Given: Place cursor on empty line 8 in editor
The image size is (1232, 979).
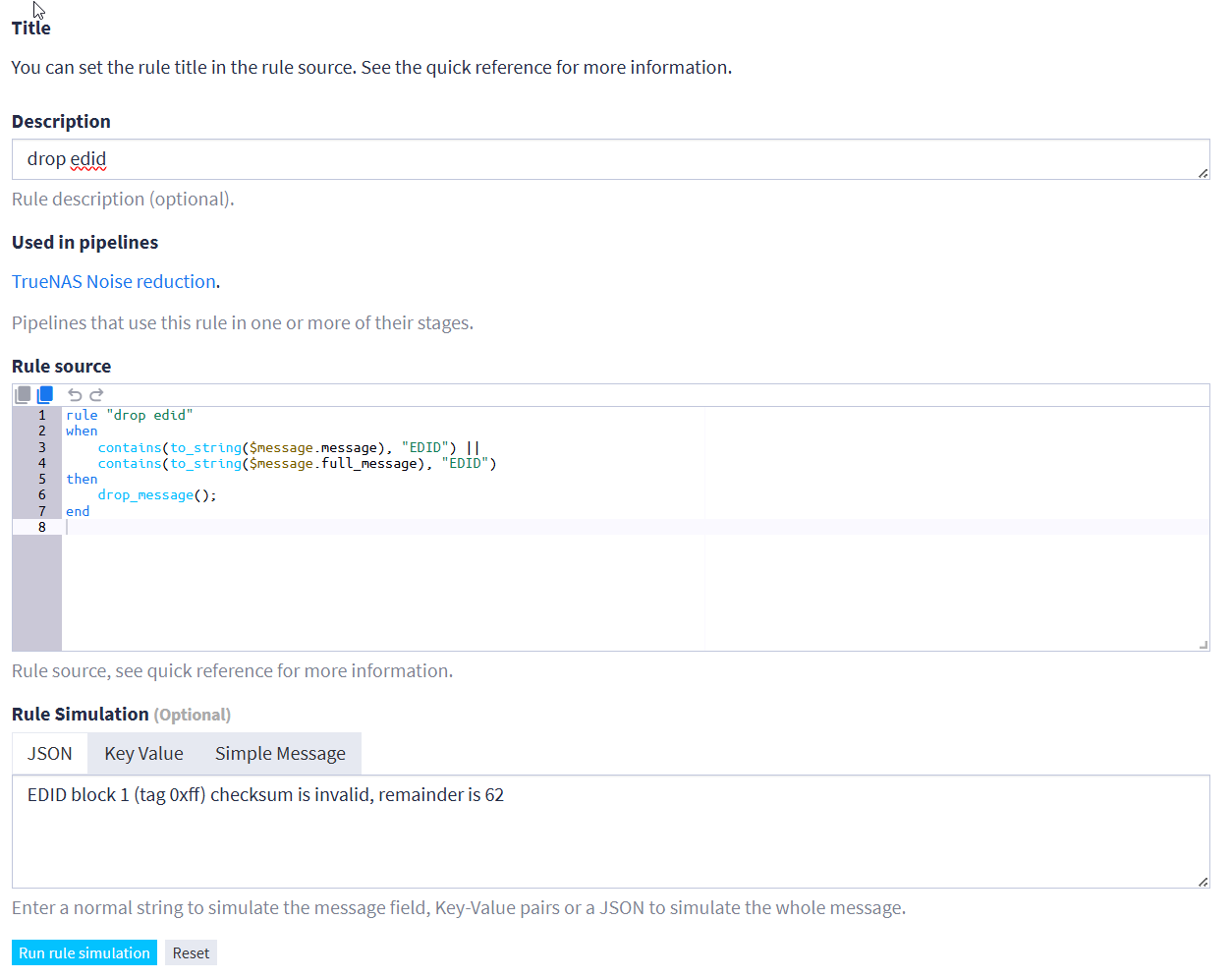Looking at the screenshot, I should [393, 528].
